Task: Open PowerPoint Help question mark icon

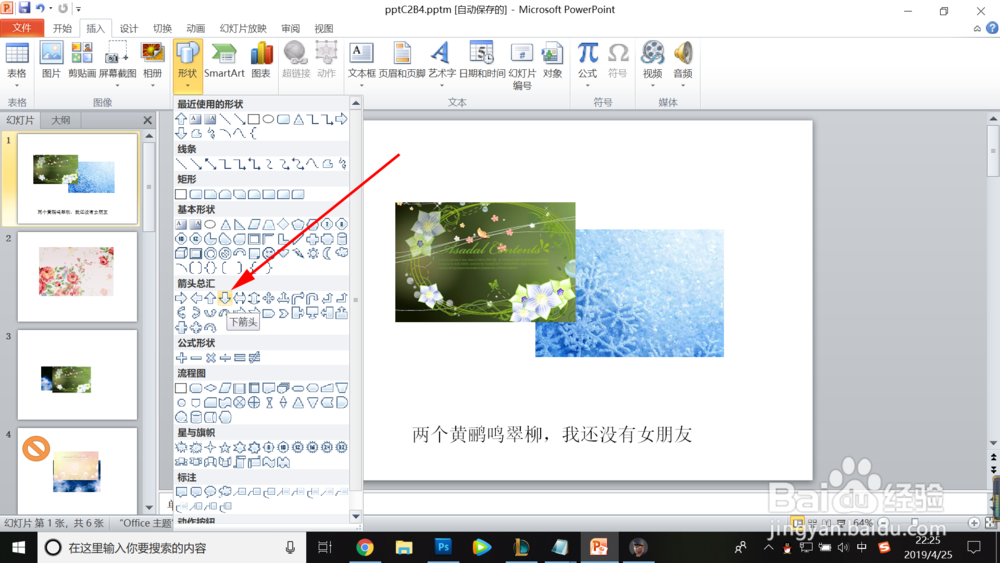Action: pyautogui.click(x=992, y=28)
